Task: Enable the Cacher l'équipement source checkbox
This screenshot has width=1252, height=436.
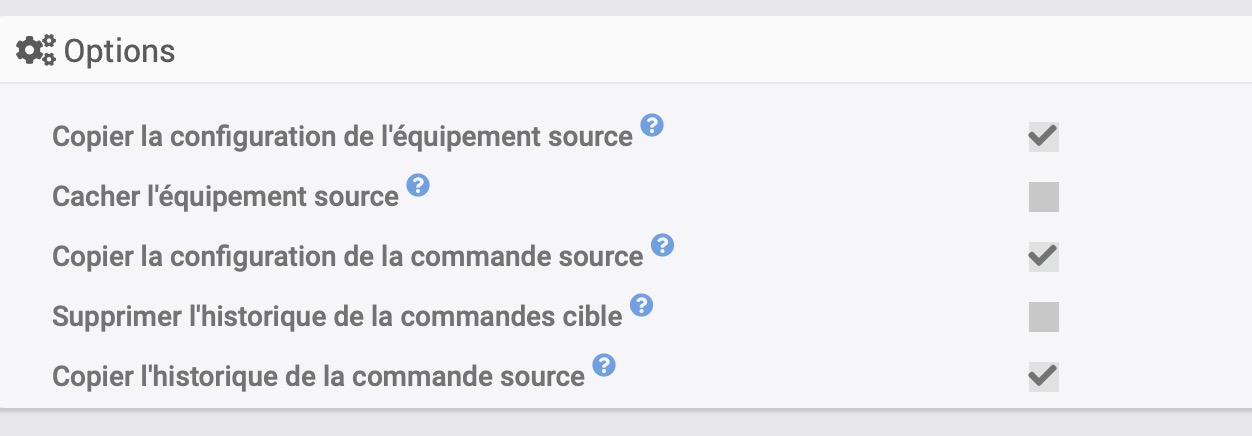Action: [x=1043, y=197]
